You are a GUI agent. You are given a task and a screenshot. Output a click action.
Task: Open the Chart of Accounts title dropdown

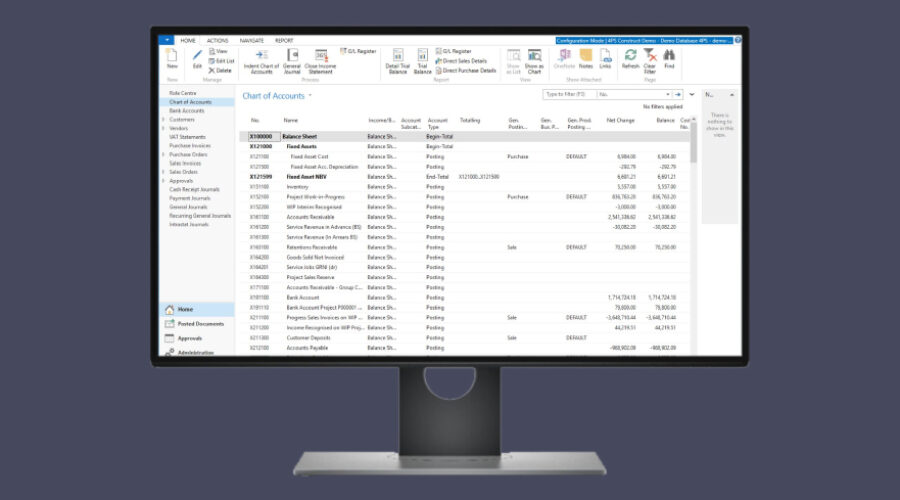point(310,96)
